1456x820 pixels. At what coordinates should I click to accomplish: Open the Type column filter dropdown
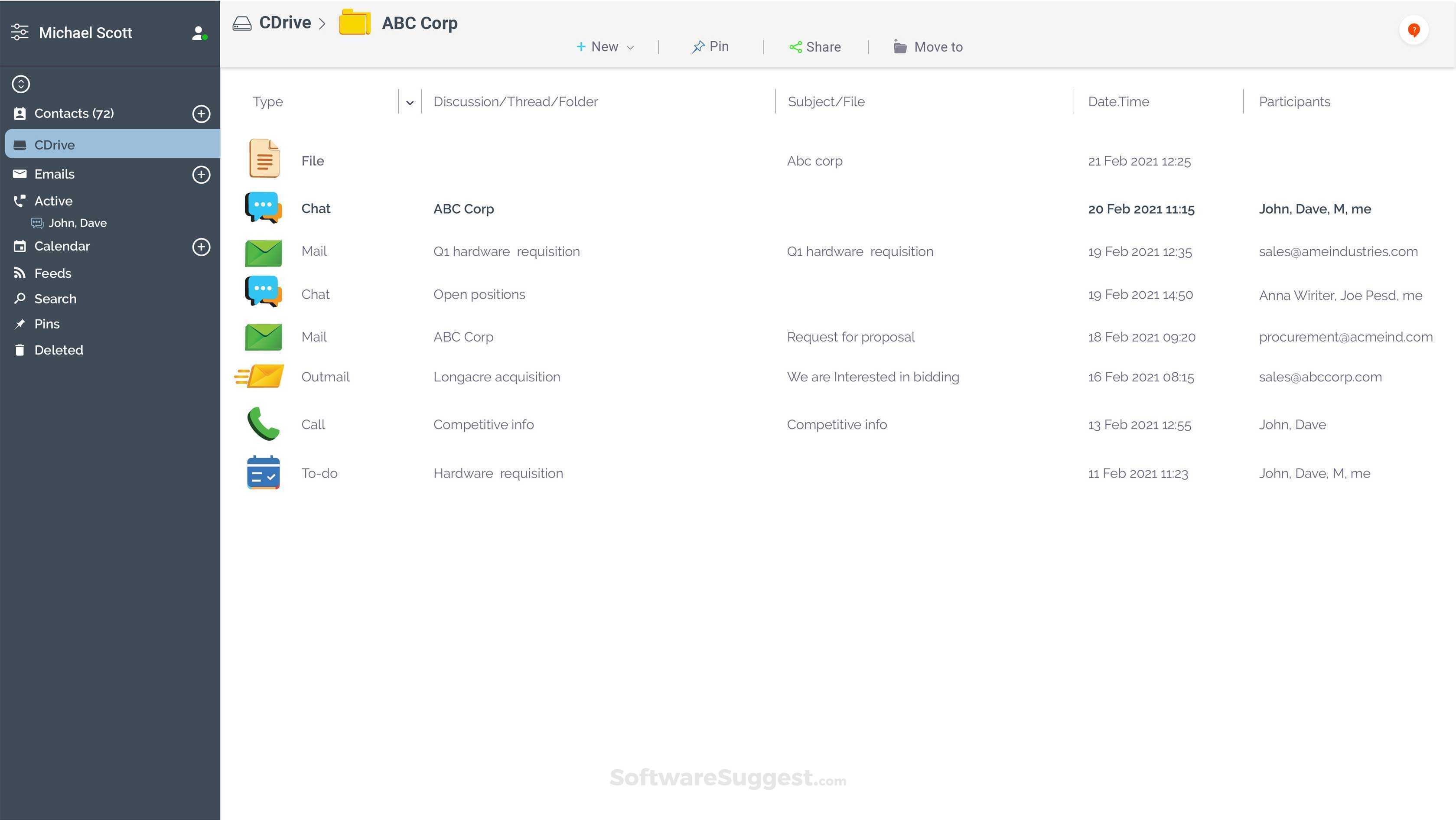pyautogui.click(x=410, y=102)
